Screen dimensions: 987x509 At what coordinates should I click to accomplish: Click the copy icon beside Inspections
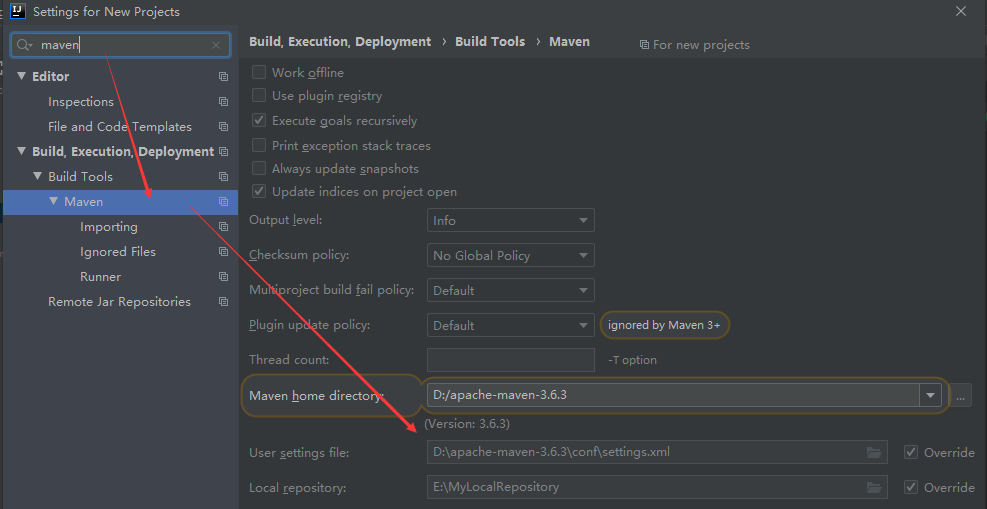(x=223, y=102)
